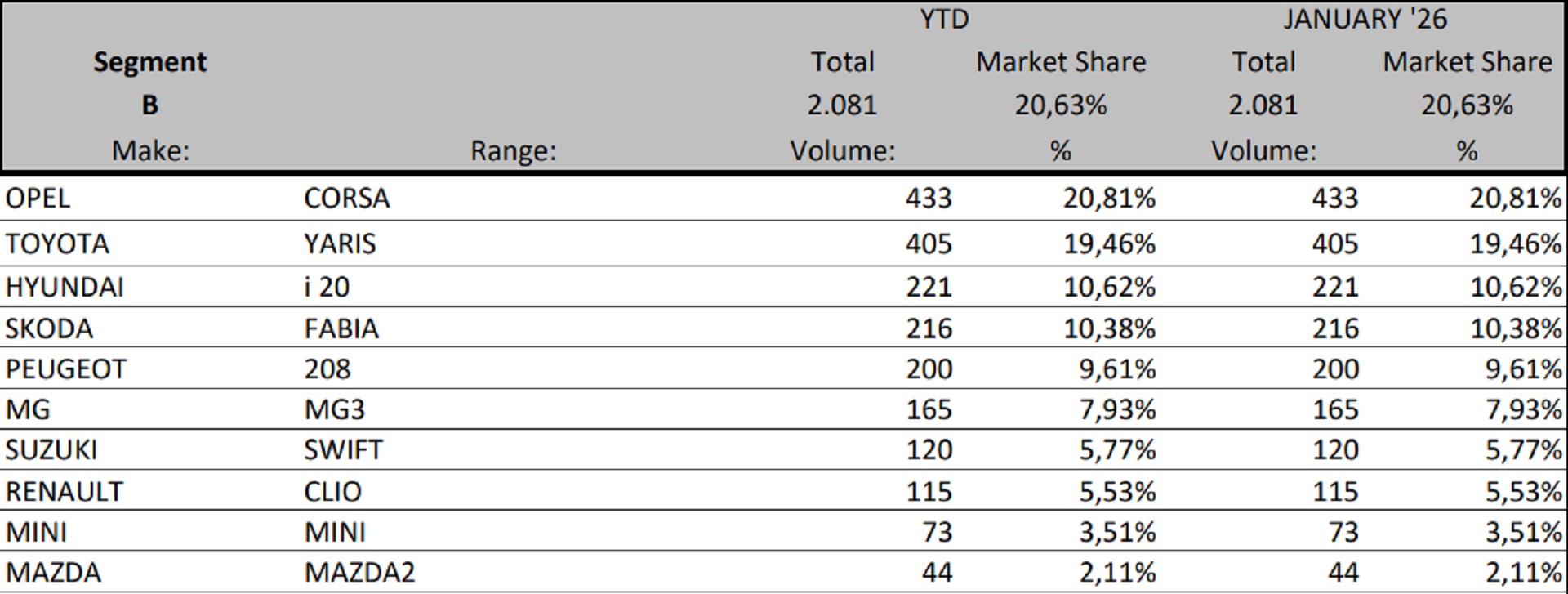Click the MAZDA2 range cell
The height and width of the screenshot is (594, 1568).
(359, 573)
